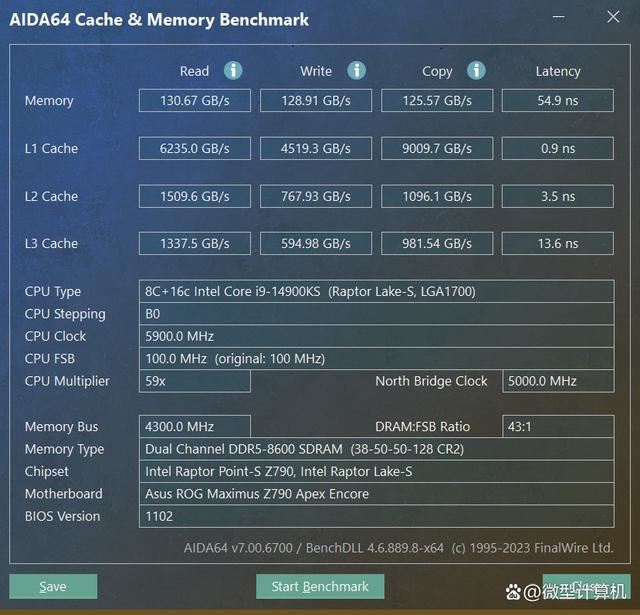Click the Memory Write result field
This screenshot has height=615, width=640.
coord(315,101)
